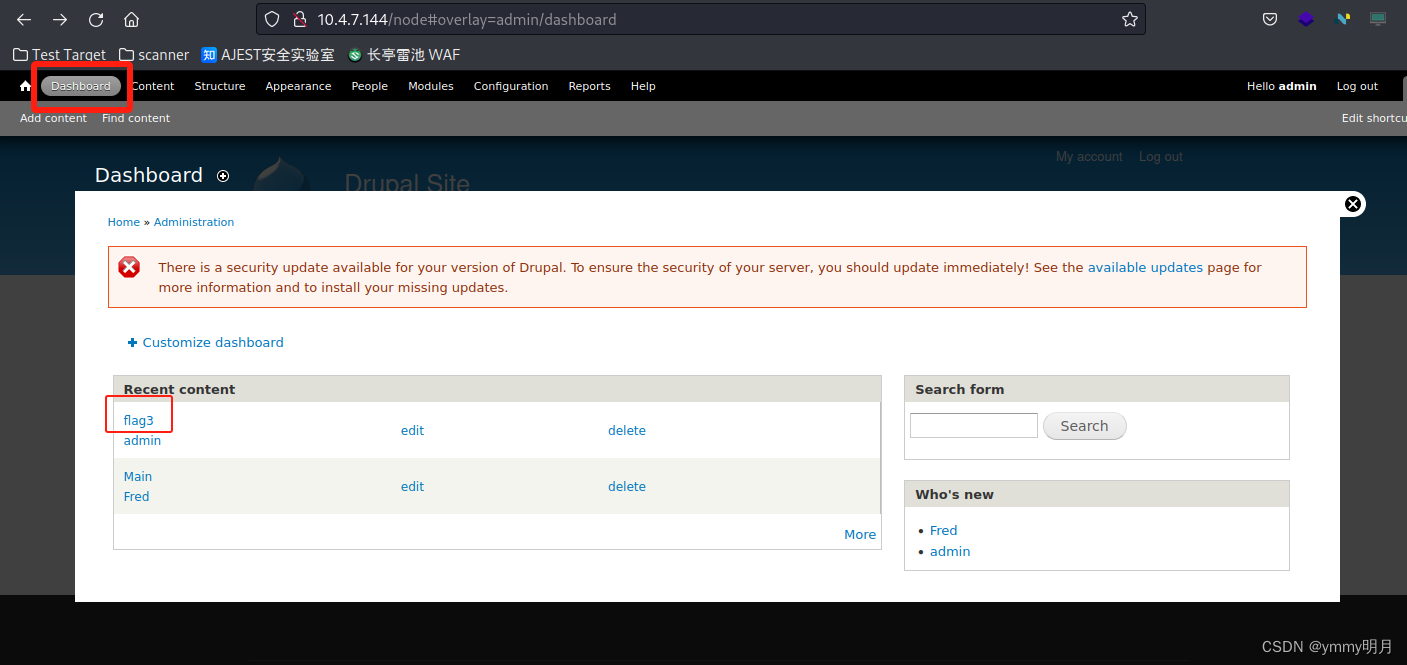Click the More link under Recent content

pyautogui.click(x=860, y=534)
